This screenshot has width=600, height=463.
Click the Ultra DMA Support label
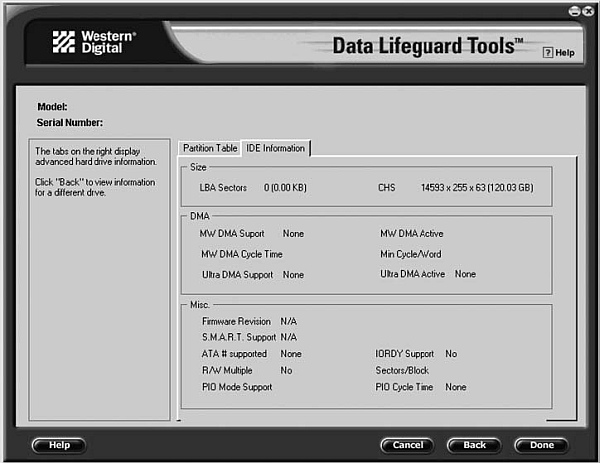pyautogui.click(x=238, y=275)
